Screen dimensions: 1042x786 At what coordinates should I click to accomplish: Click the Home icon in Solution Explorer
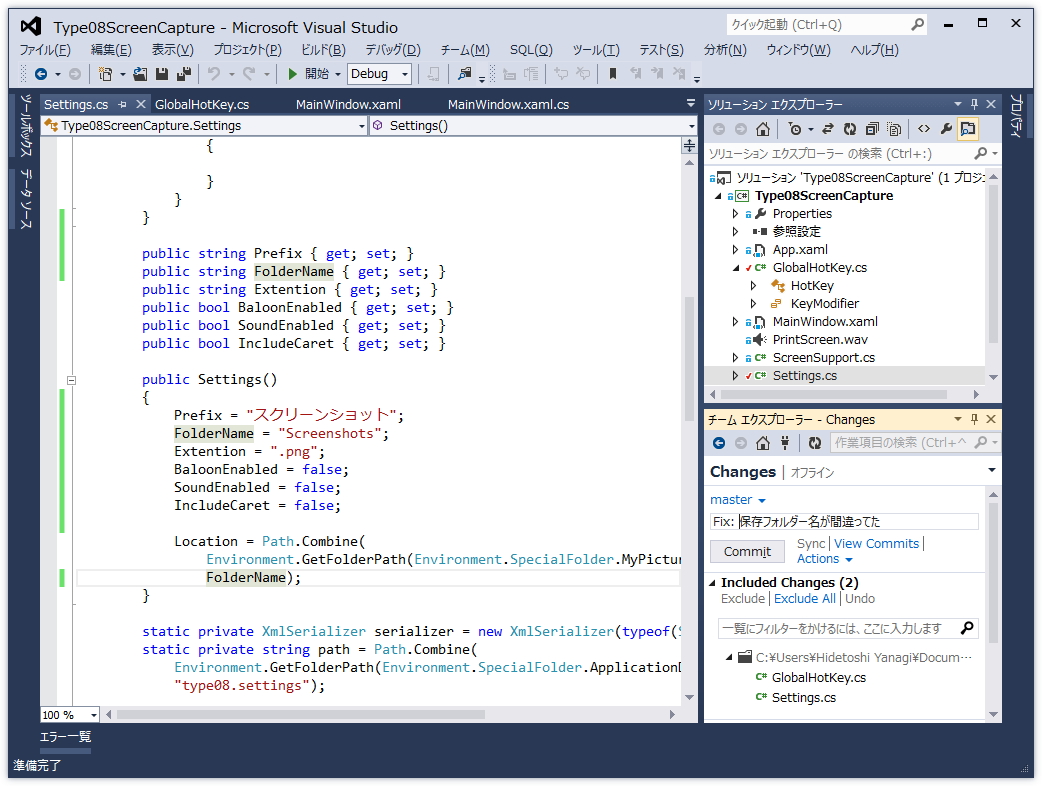click(763, 129)
